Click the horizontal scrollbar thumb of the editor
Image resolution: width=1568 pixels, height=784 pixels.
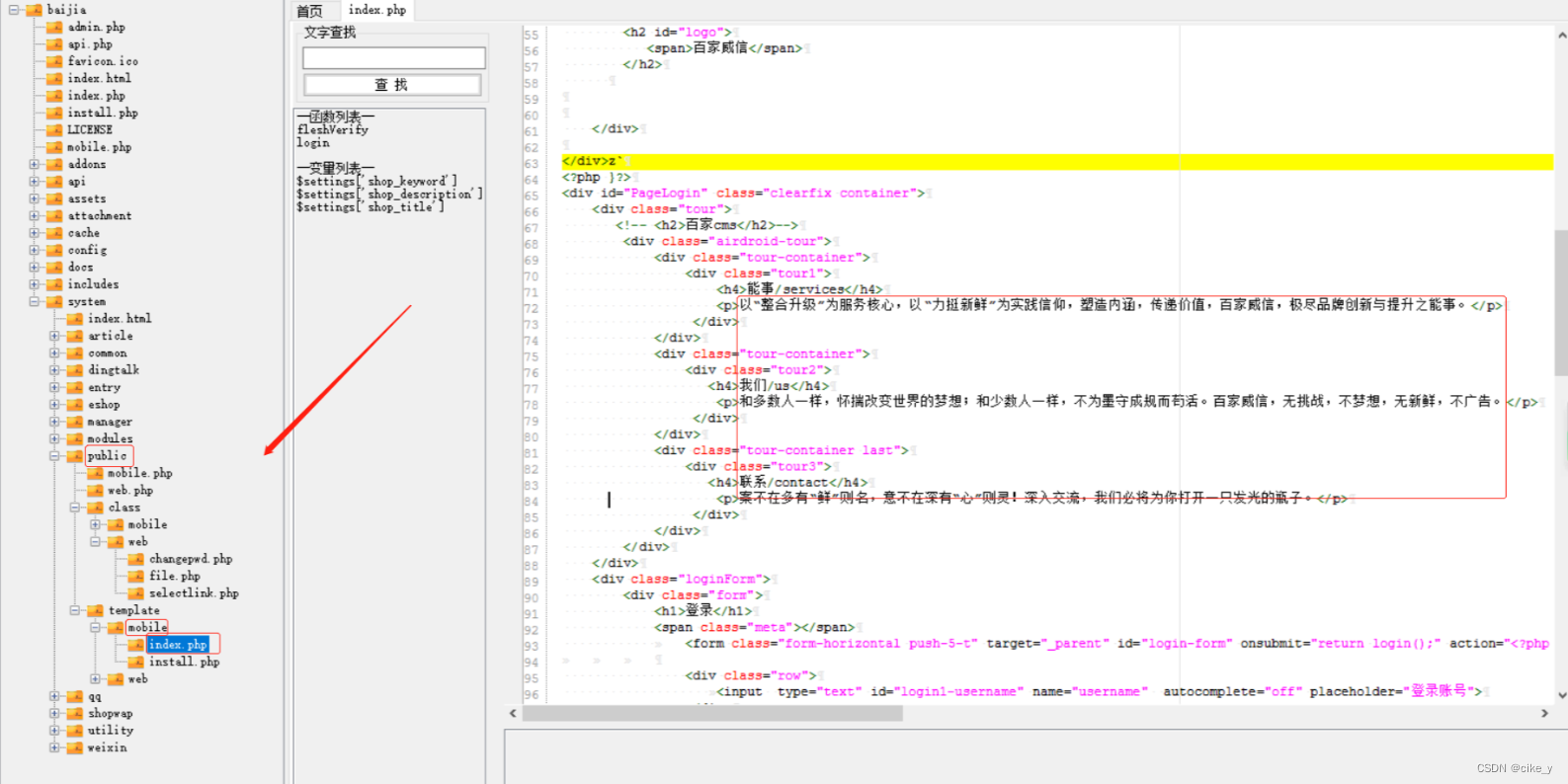(x=712, y=713)
